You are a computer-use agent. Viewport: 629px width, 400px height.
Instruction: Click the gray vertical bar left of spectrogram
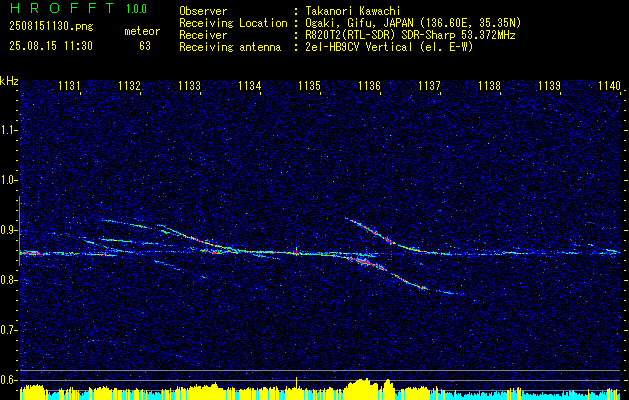[19, 231]
